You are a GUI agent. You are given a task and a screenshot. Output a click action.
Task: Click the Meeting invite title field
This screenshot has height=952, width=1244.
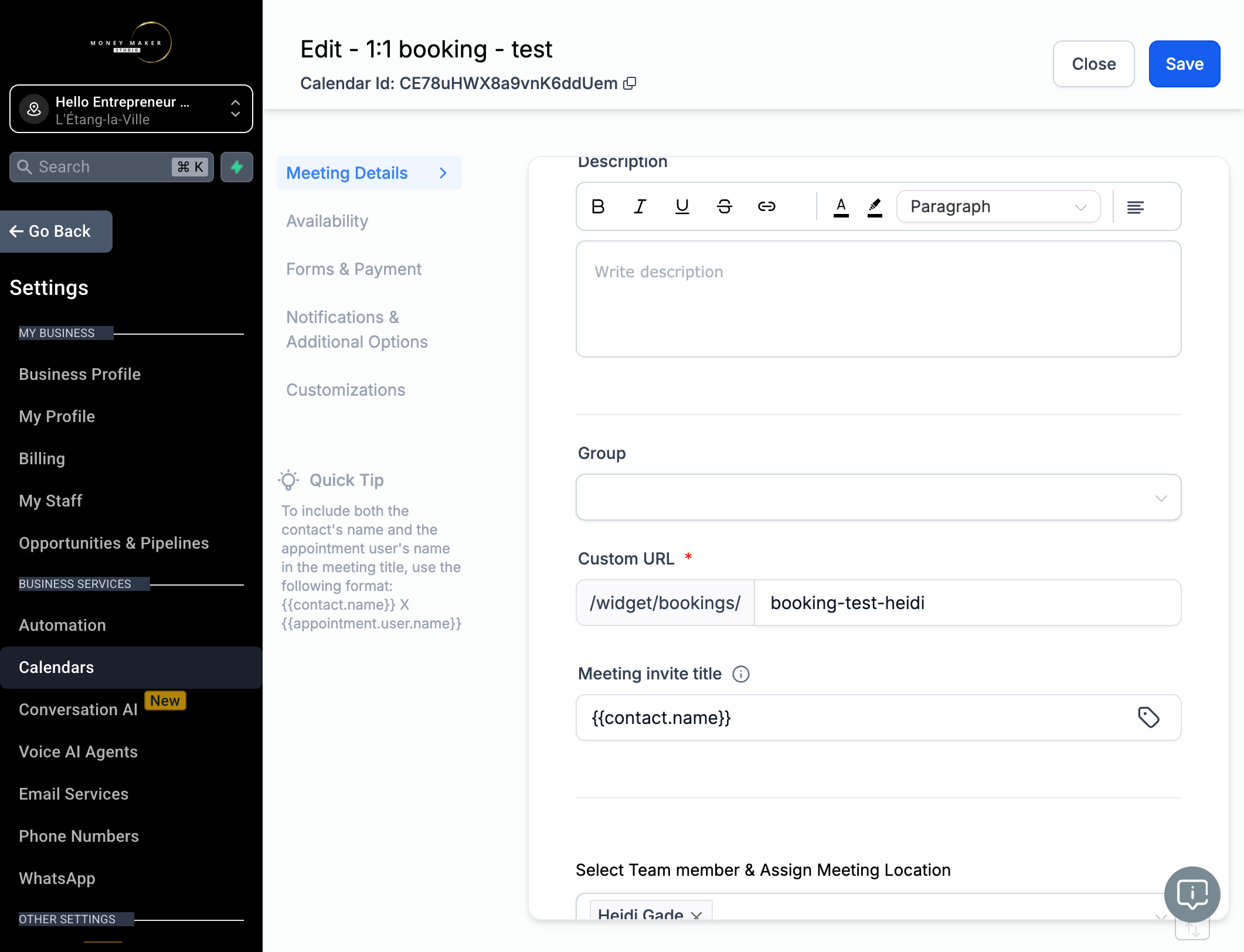tap(879, 718)
